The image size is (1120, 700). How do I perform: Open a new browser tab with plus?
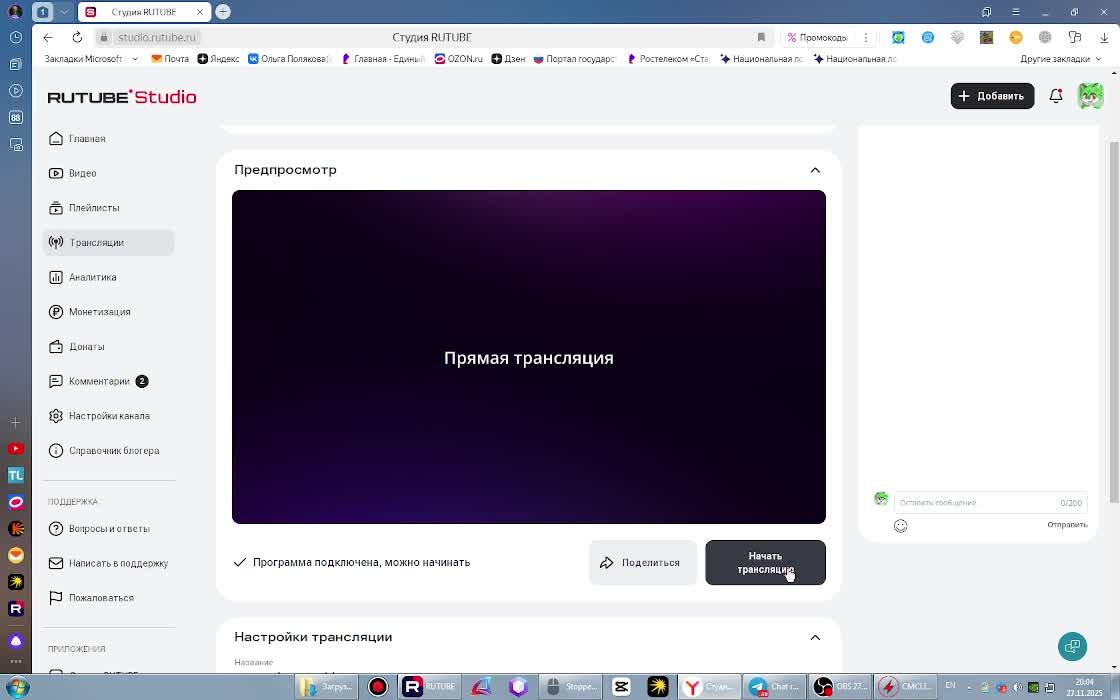[x=223, y=11]
